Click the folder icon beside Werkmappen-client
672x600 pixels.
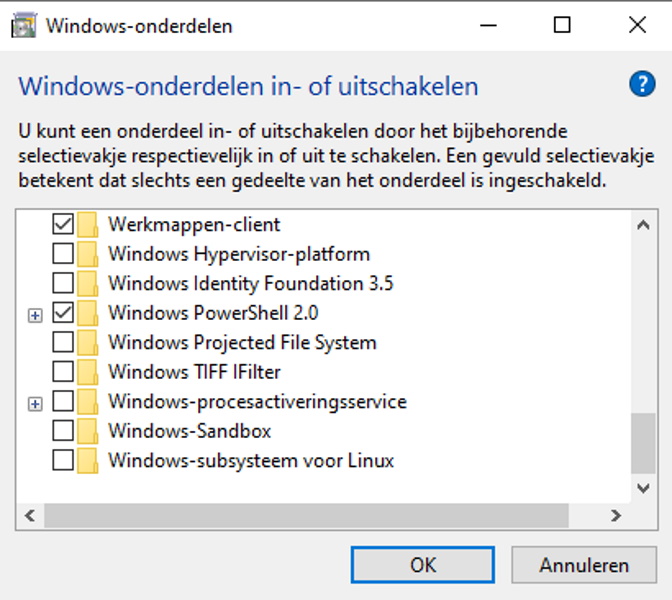tap(88, 224)
